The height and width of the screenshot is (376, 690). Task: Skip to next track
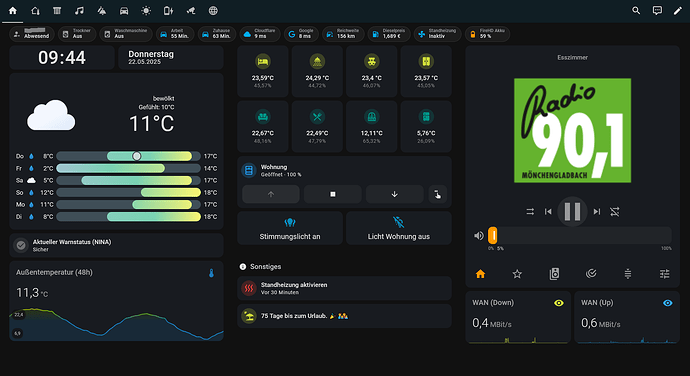(597, 212)
